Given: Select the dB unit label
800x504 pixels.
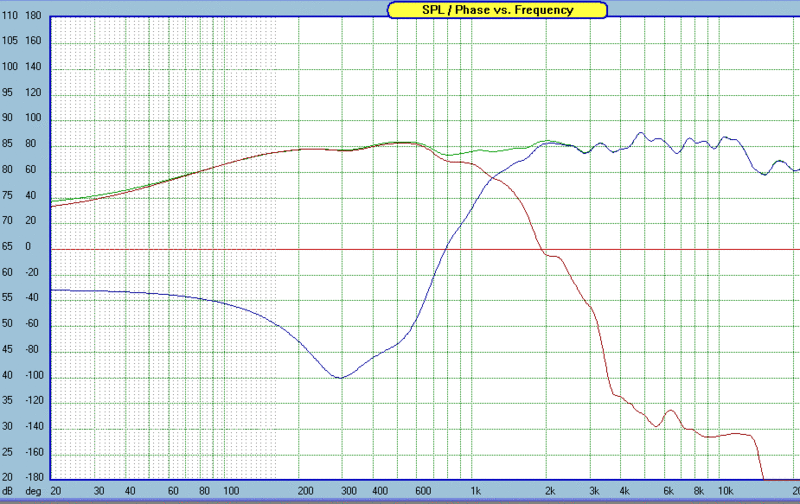Looking at the screenshot, I should 7,491.
